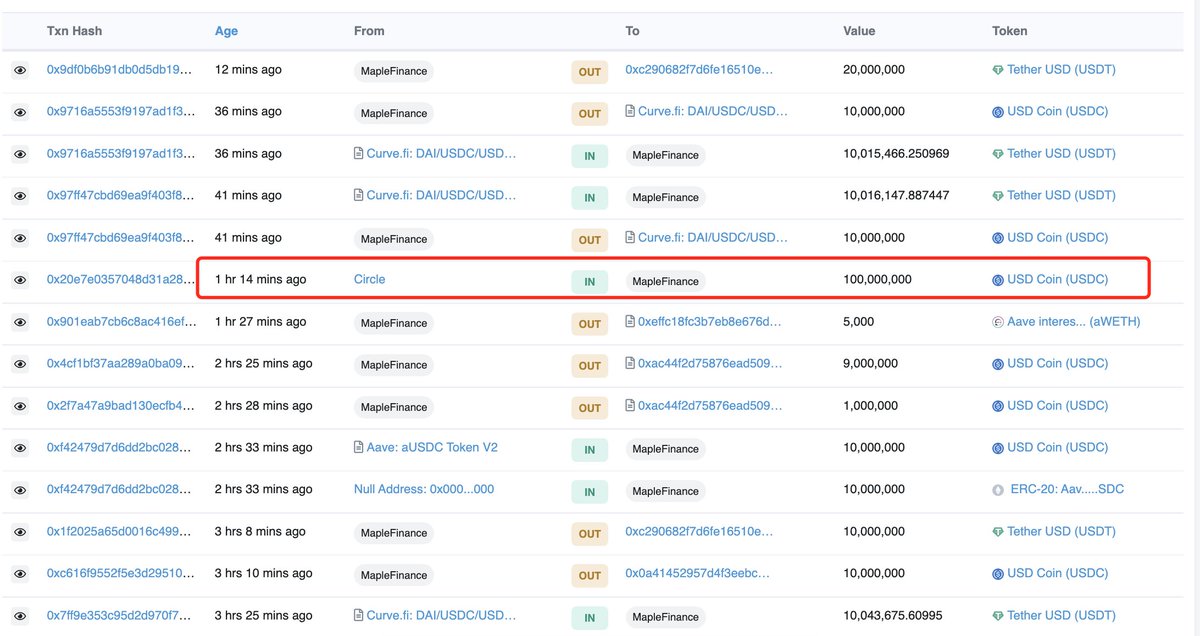
Task: Click the value 10,016,147.887447
Action: [897, 196]
